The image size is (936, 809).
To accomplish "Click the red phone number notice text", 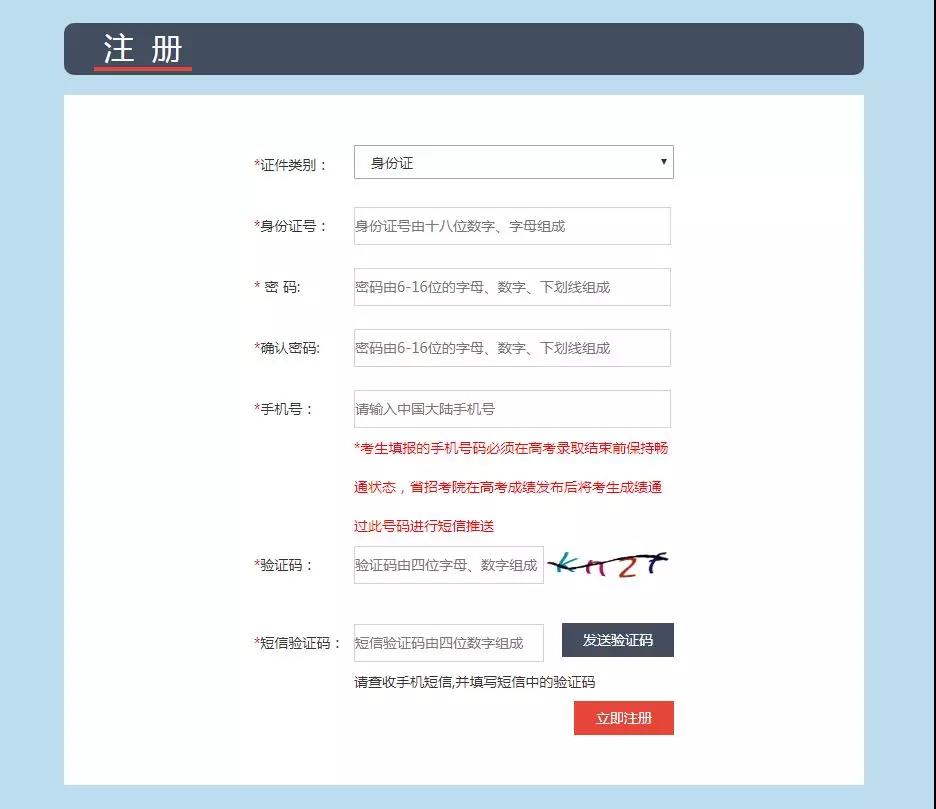I will 510,487.
